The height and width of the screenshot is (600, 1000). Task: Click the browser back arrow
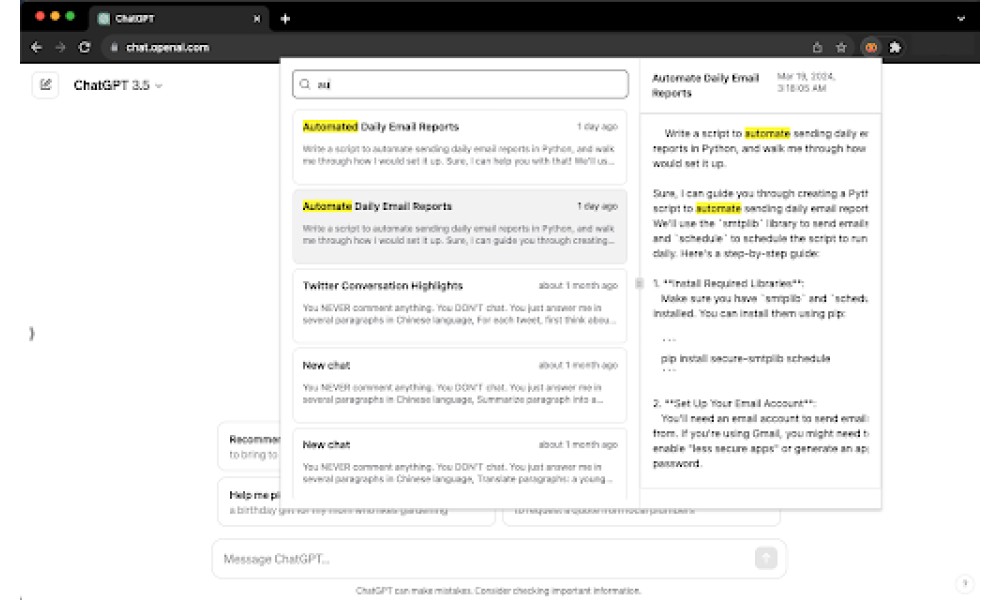[x=36, y=47]
